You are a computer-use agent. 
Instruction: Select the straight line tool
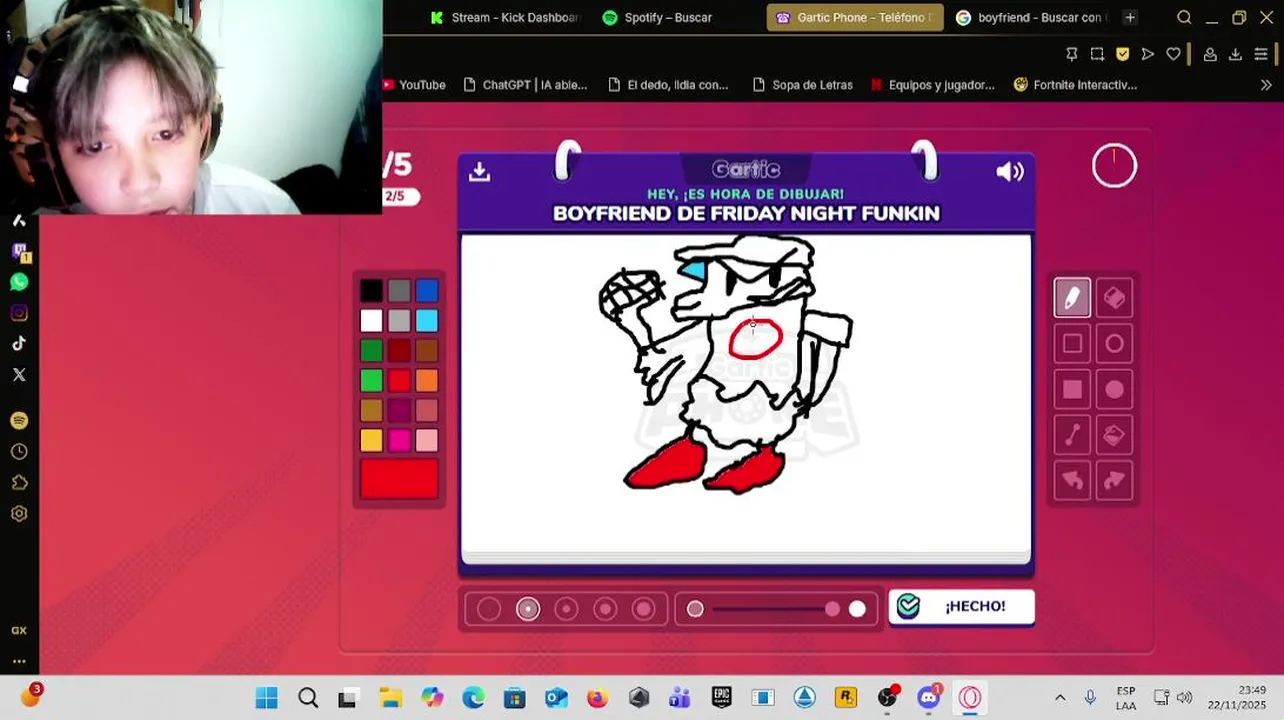click(1072, 435)
